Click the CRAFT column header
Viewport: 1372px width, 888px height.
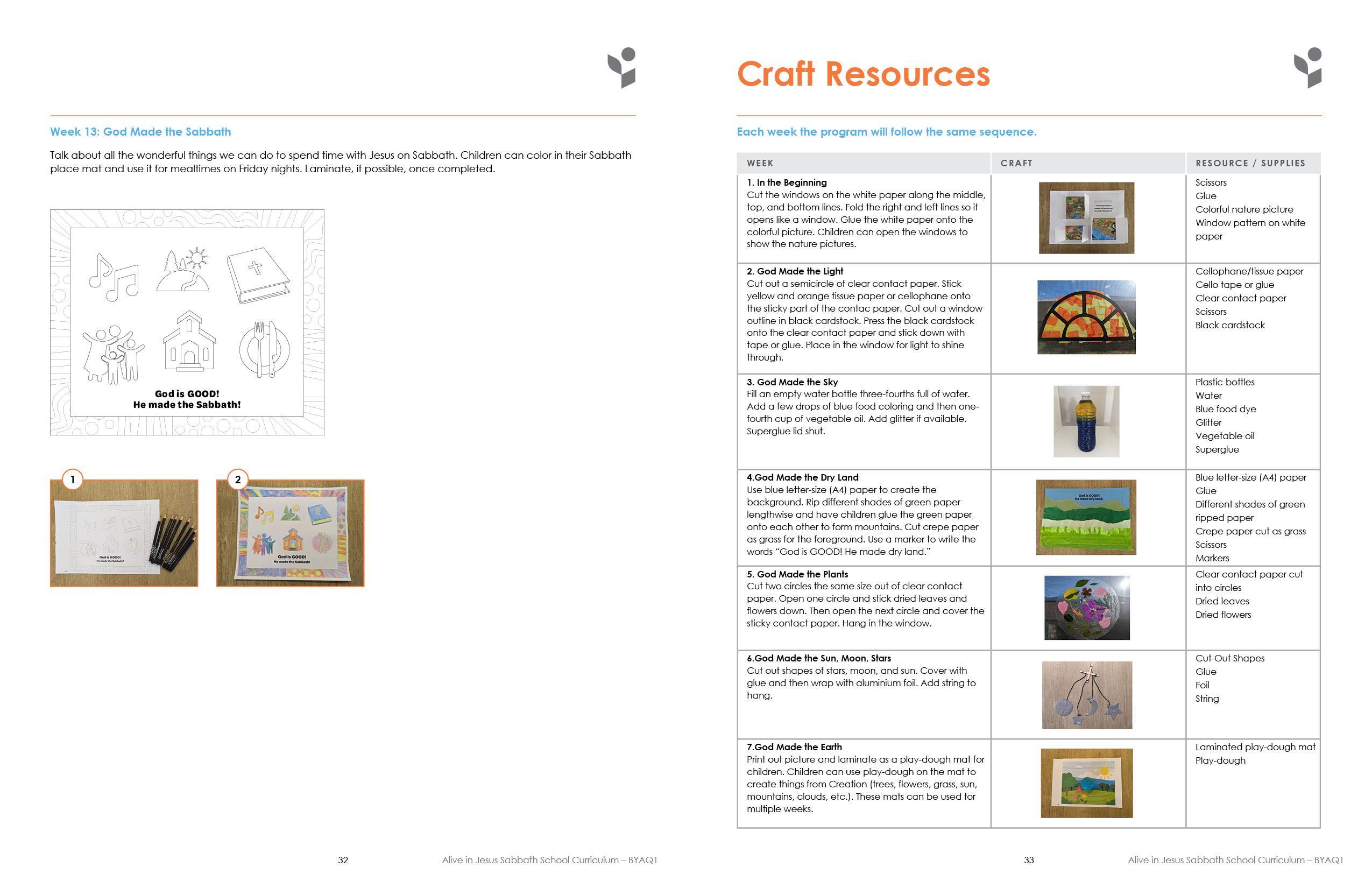(1016, 163)
